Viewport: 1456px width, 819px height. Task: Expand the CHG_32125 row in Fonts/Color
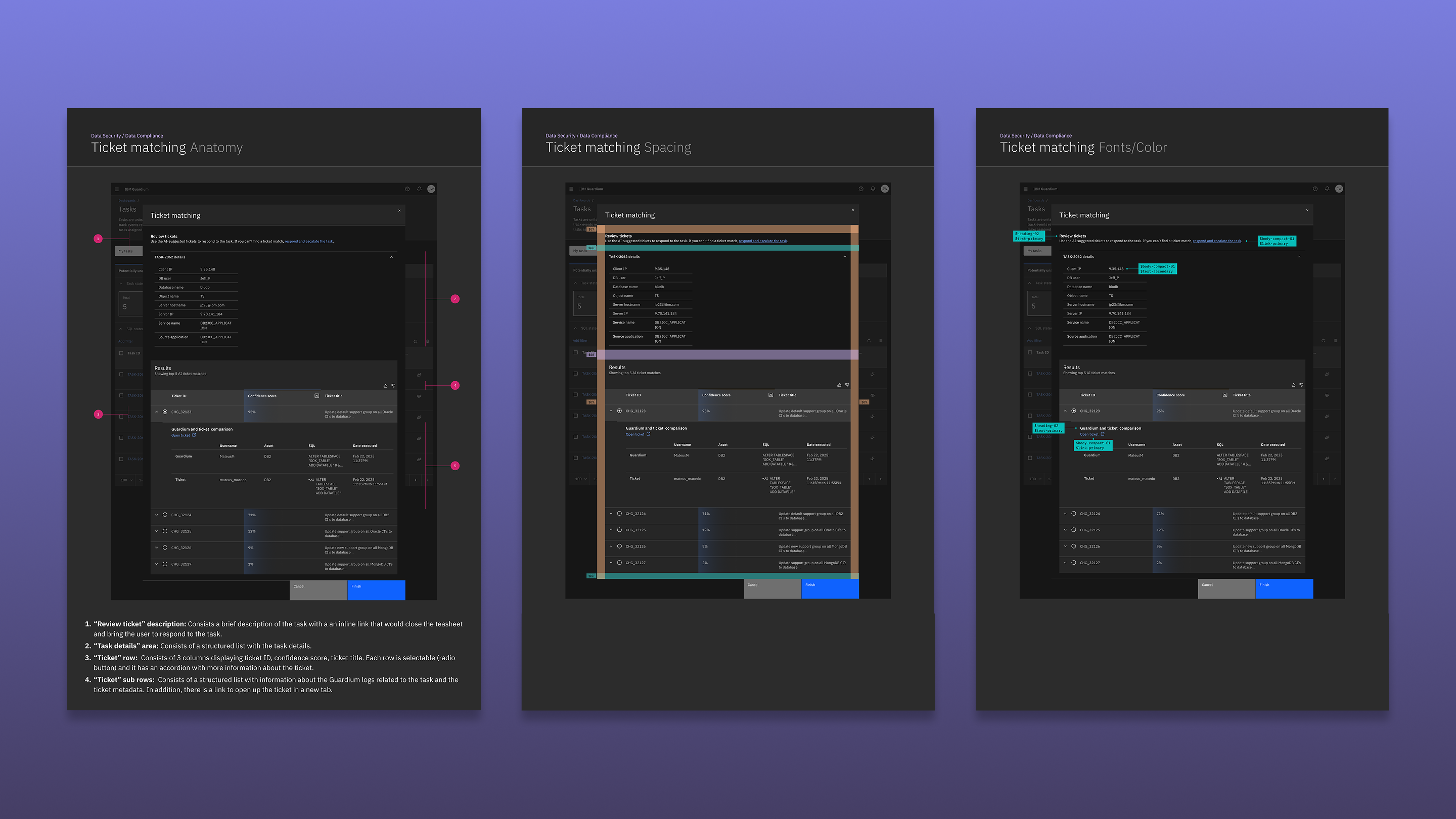[1065, 530]
